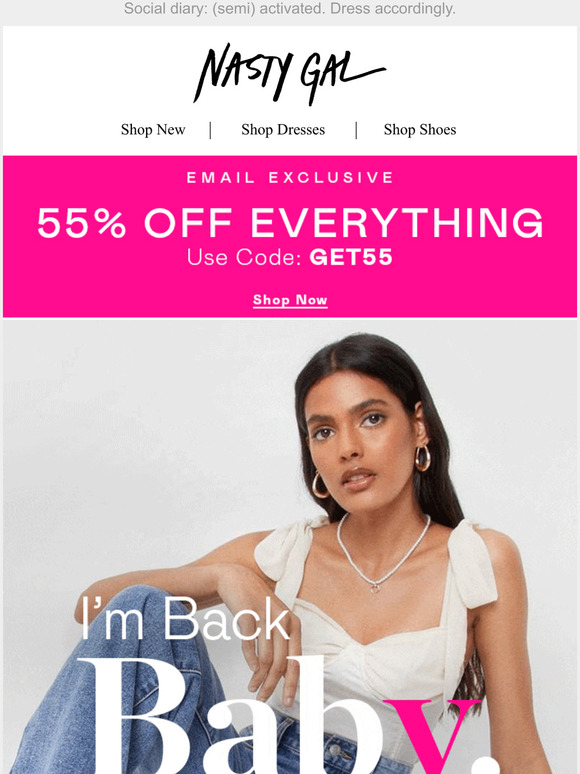Click separator between Shop New and Shop Dresses
Image resolution: width=580 pixels, height=774 pixels.
point(211,130)
